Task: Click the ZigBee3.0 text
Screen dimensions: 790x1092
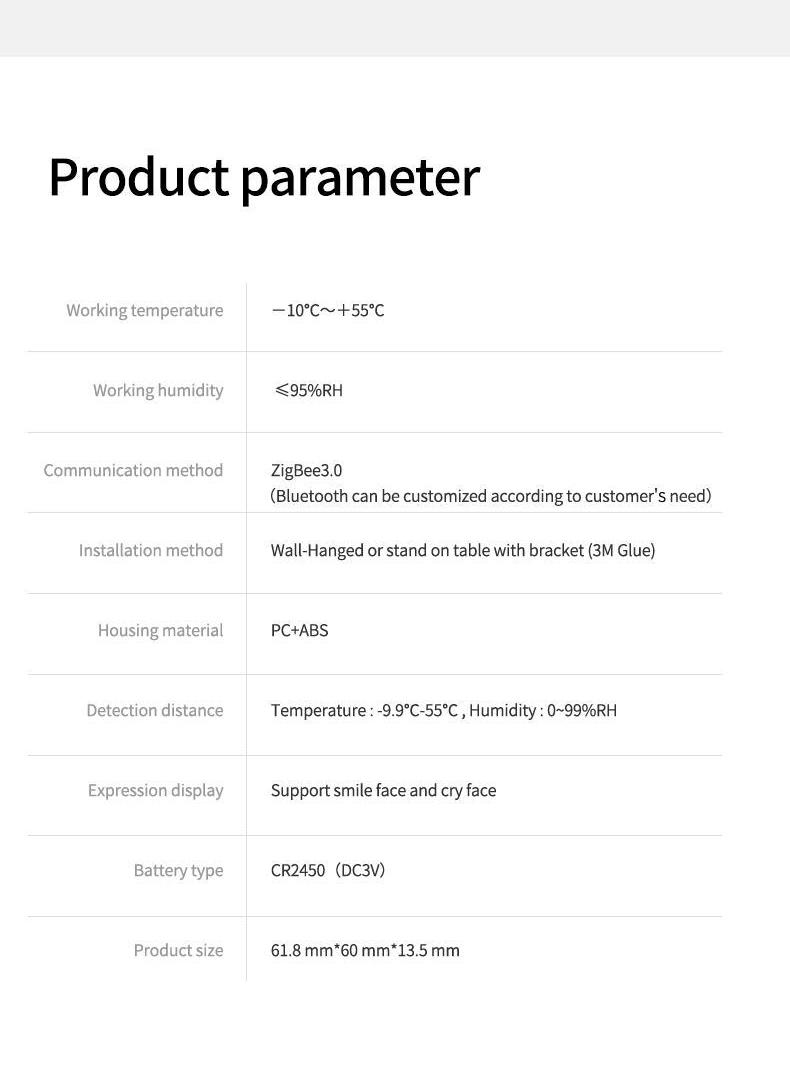Action: tap(306, 470)
